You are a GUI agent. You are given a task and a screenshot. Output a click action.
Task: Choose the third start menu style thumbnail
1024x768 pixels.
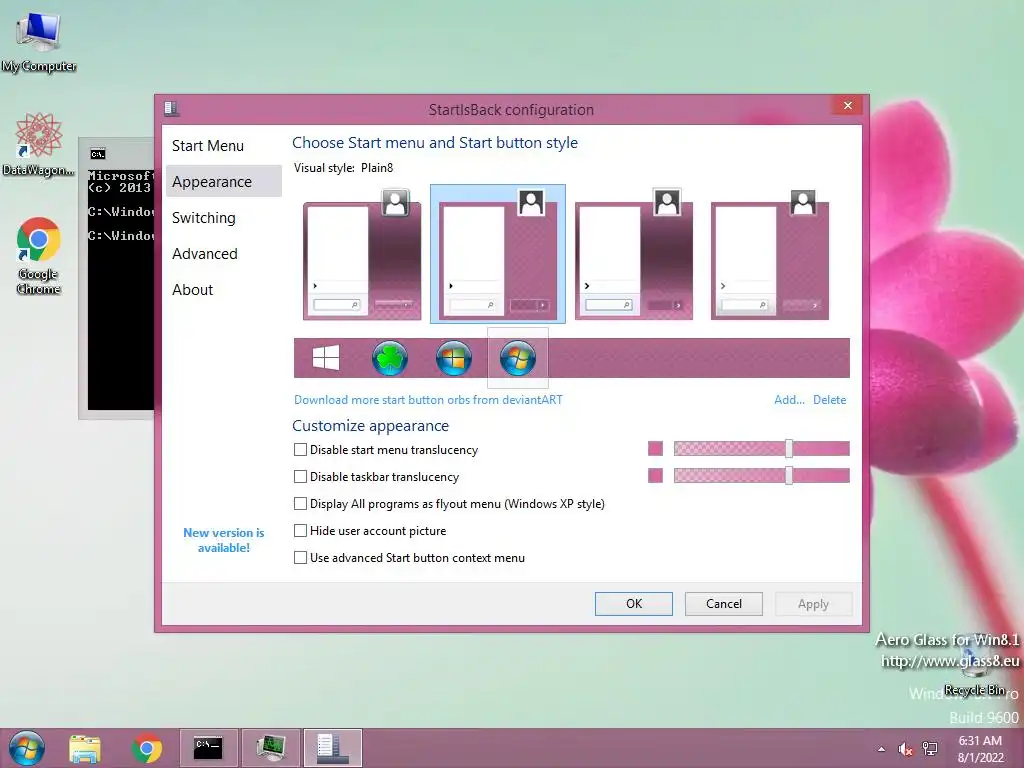point(633,254)
